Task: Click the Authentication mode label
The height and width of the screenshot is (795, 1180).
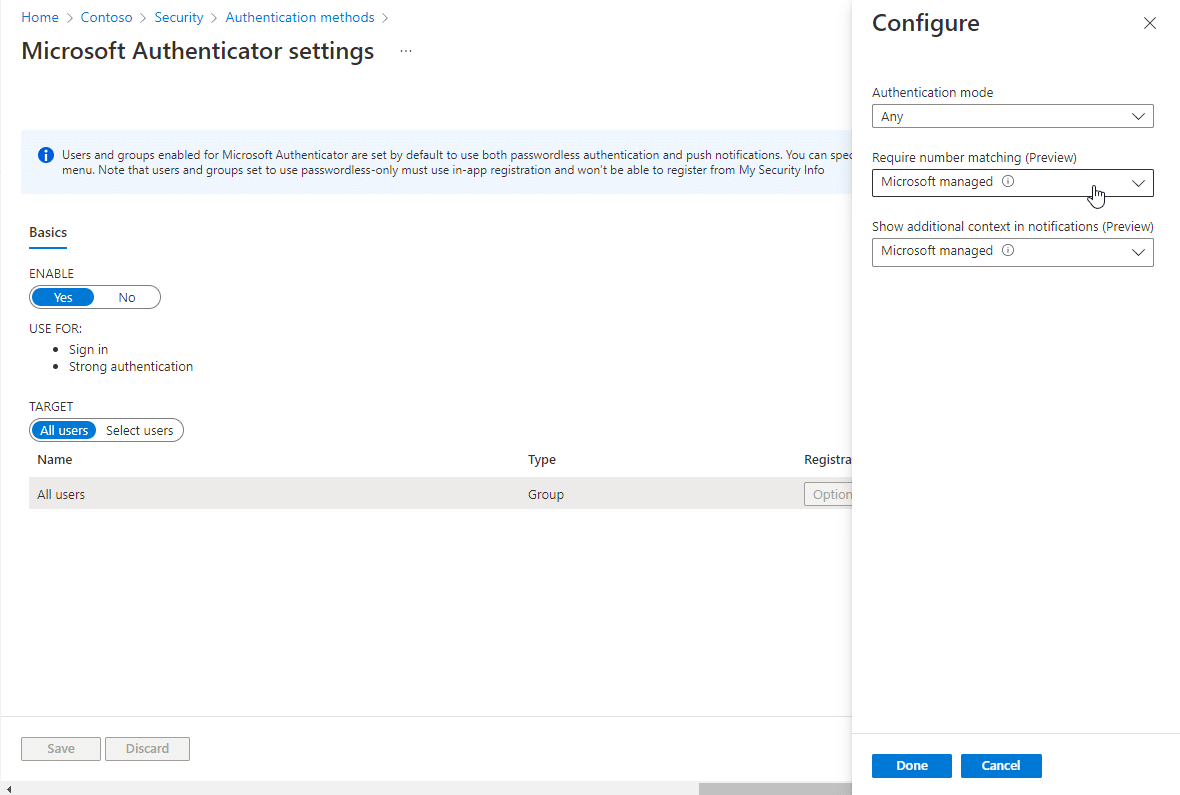Action: [x=932, y=93]
